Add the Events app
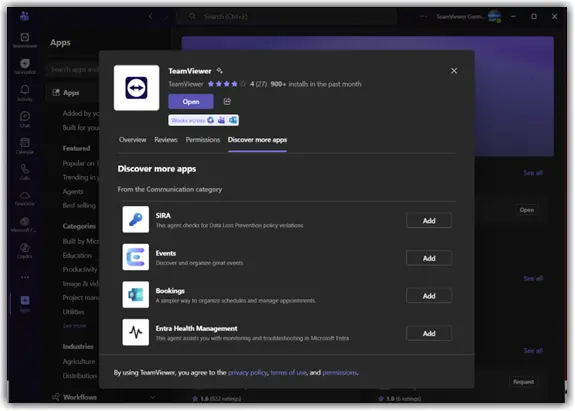This screenshot has height=411, width=575. pos(429,258)
